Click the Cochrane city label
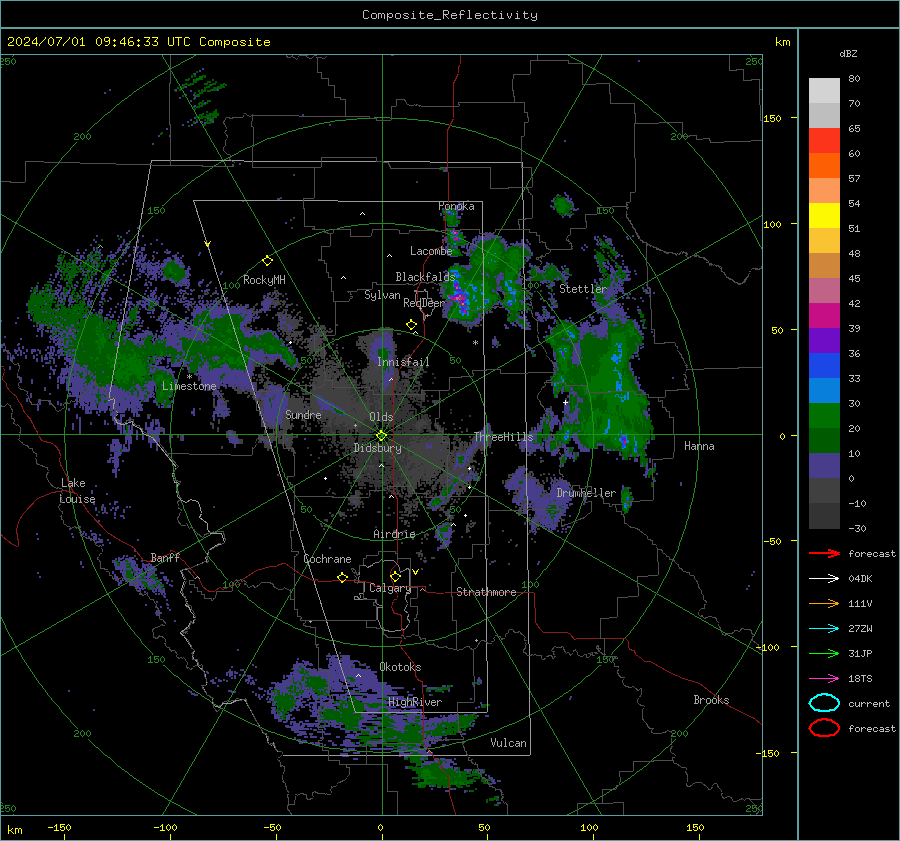Screen dimensions: 900x841 tap(327, 559)
